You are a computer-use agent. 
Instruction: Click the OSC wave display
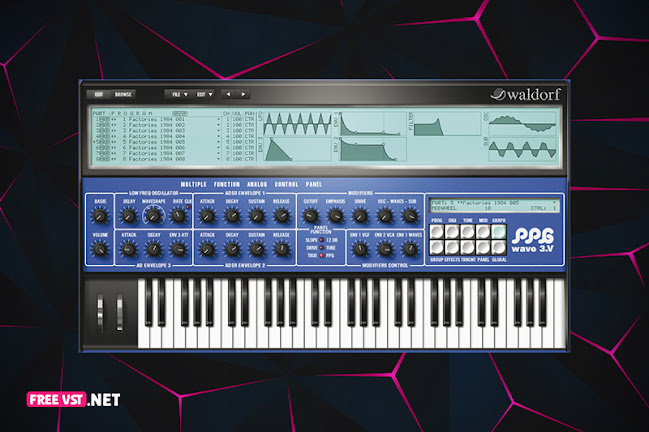click(522, 123)
